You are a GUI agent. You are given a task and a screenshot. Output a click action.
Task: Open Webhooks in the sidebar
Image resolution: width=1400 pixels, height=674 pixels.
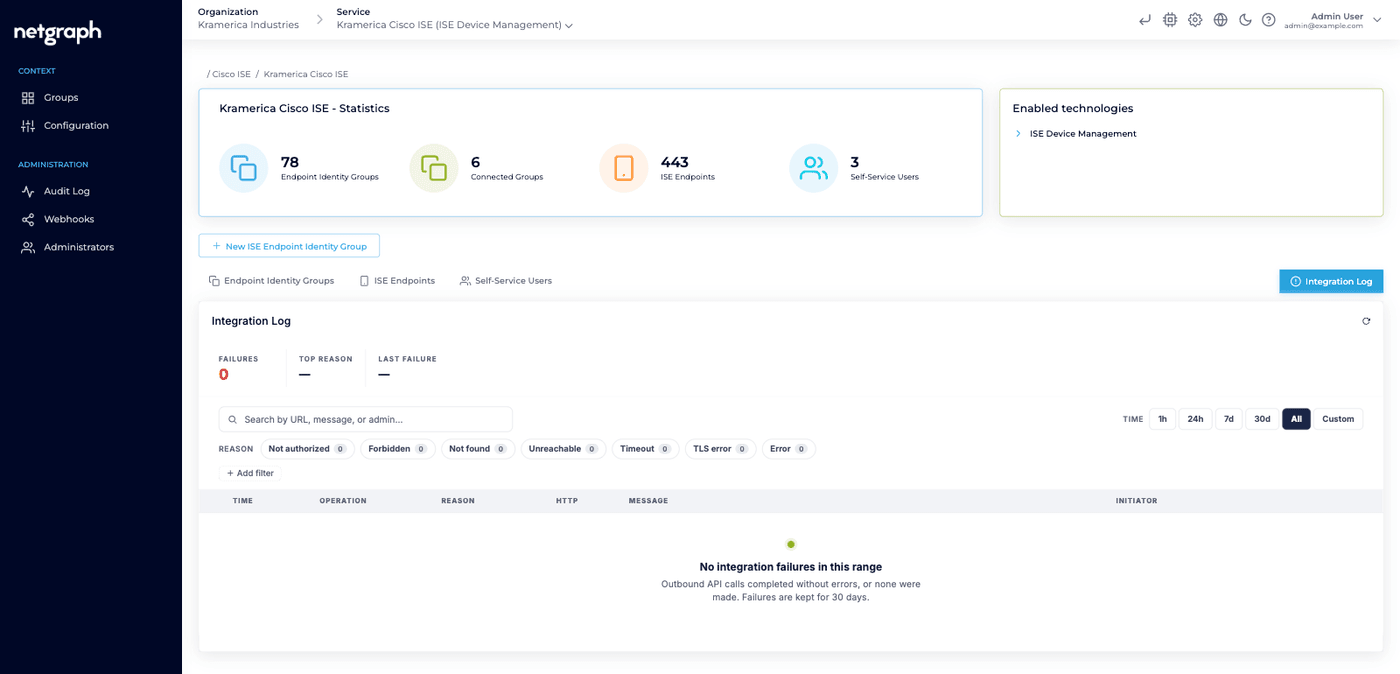pos(69,219)
